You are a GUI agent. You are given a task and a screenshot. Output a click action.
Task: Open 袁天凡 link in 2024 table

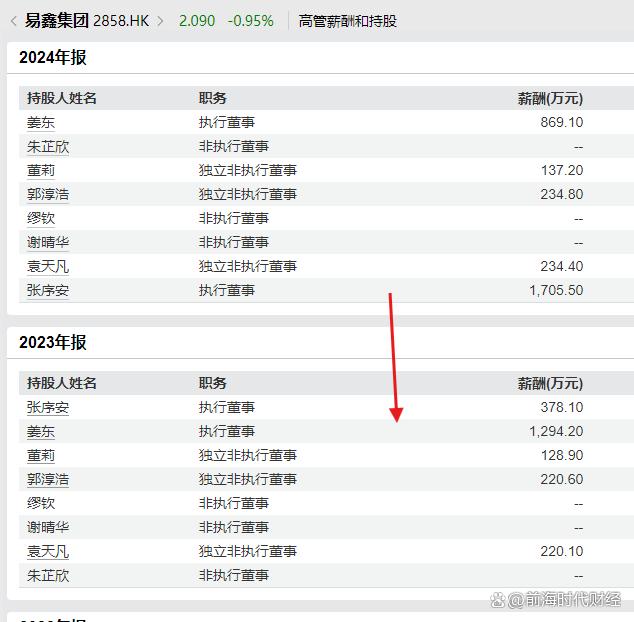point(48,267)
